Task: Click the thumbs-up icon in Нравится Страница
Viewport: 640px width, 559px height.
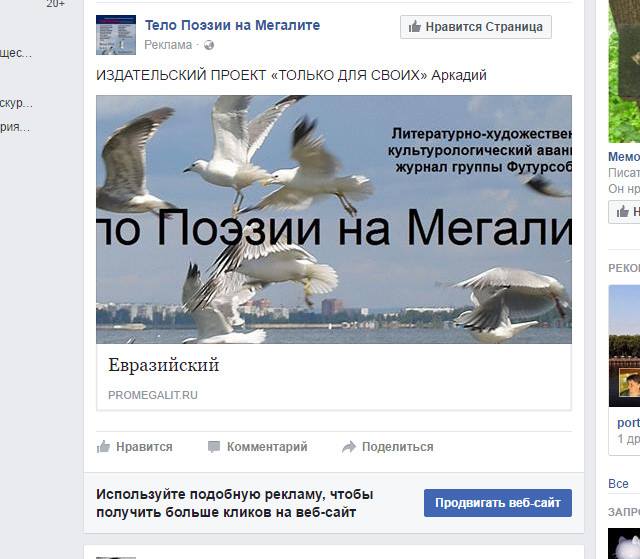Action: click(415, 27)
